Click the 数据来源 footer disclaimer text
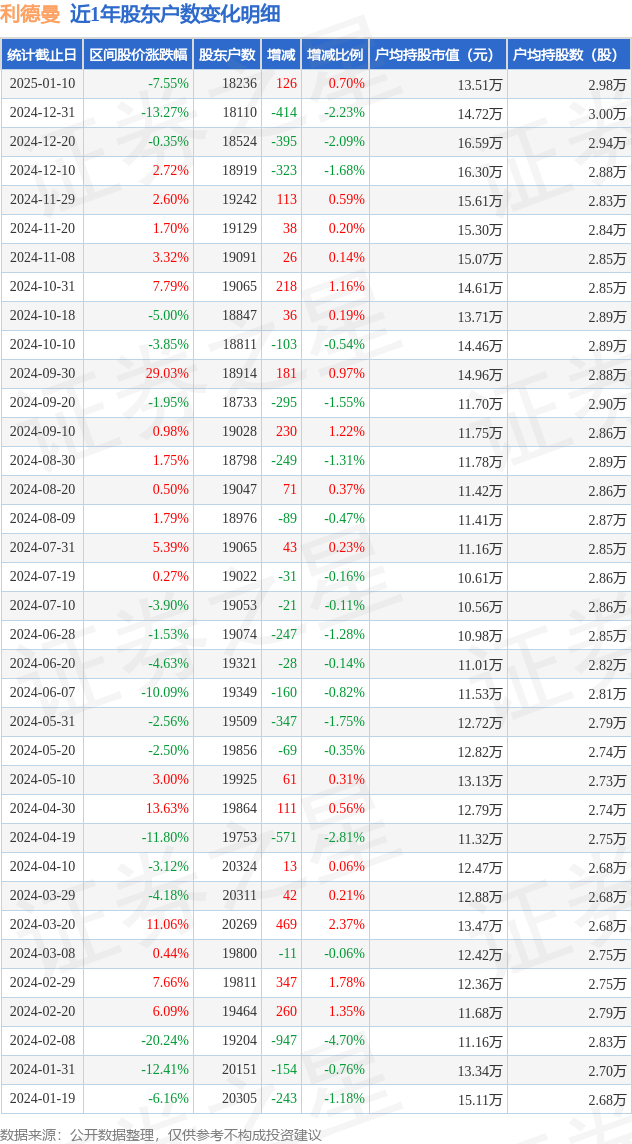The width and height of the screenshot is (632, 1144). (x=161, y=1135)
